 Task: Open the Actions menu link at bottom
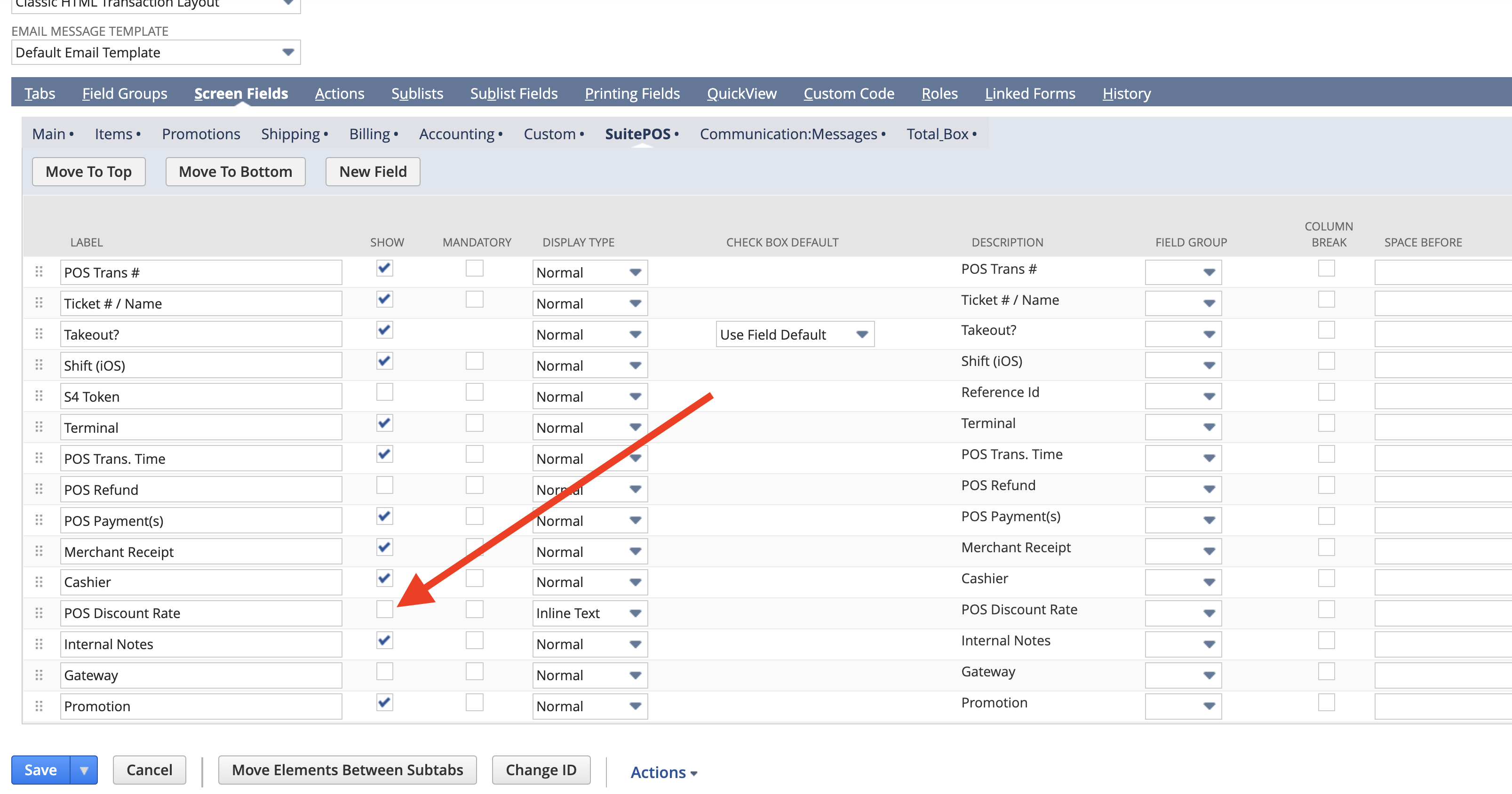[663, 772]
